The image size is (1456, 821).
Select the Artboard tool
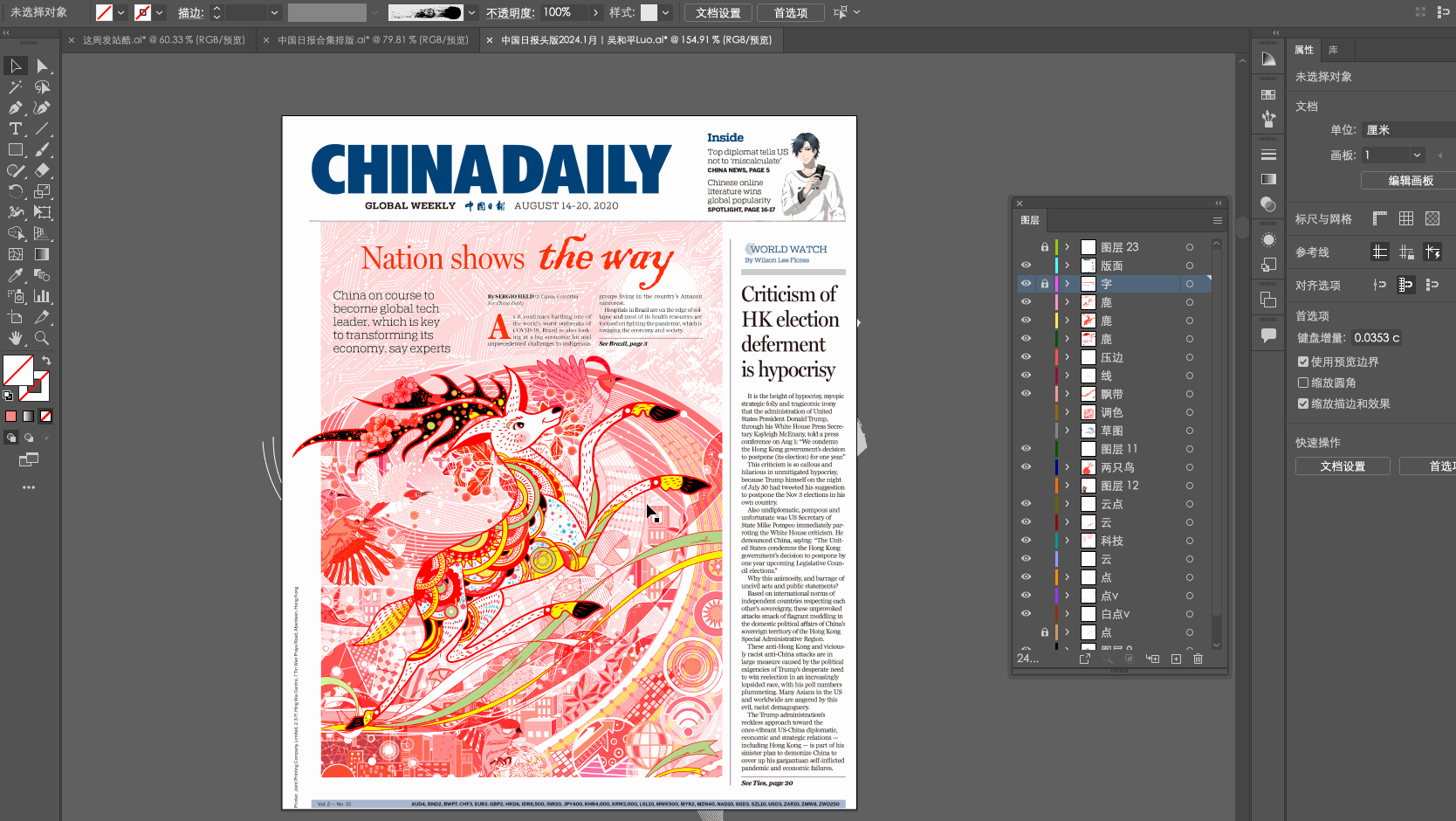(16, 317)
